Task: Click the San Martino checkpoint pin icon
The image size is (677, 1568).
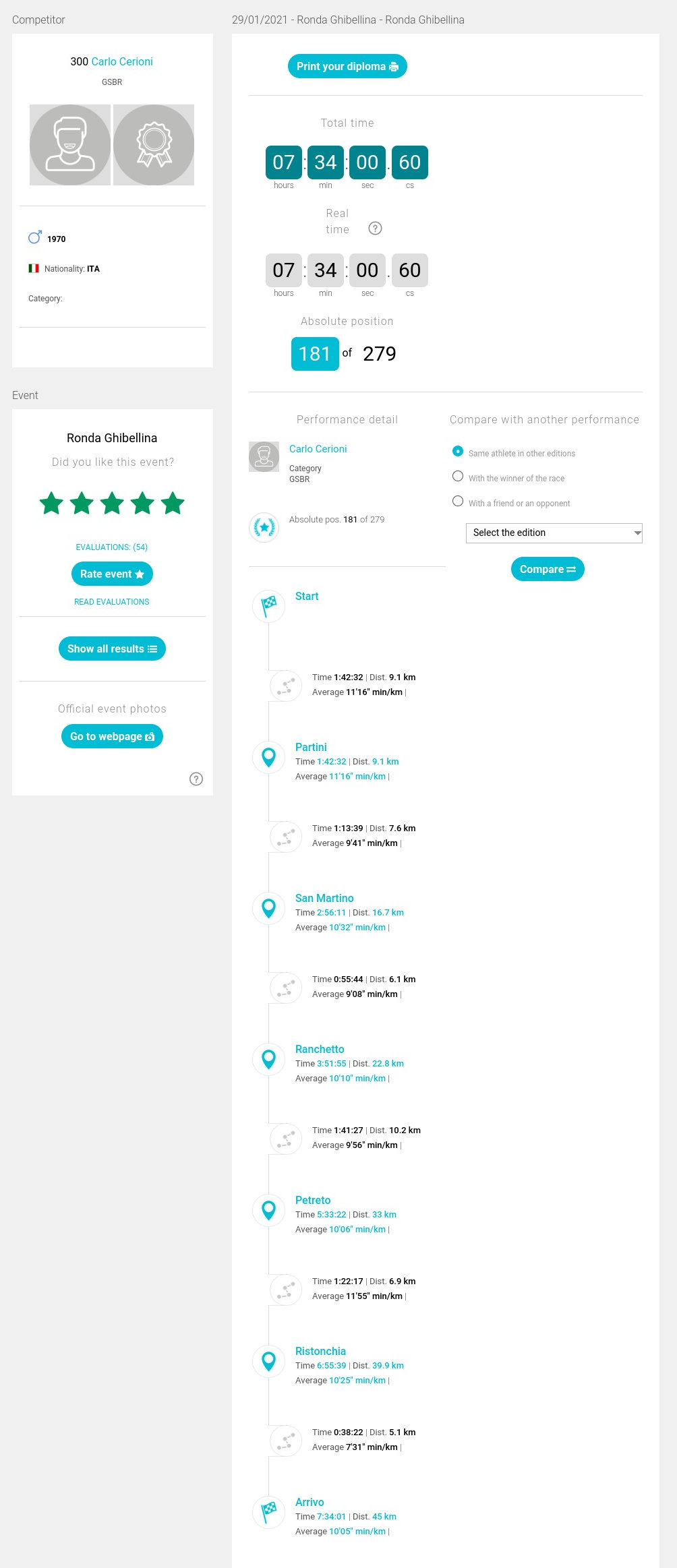Action: click(269, 908)
